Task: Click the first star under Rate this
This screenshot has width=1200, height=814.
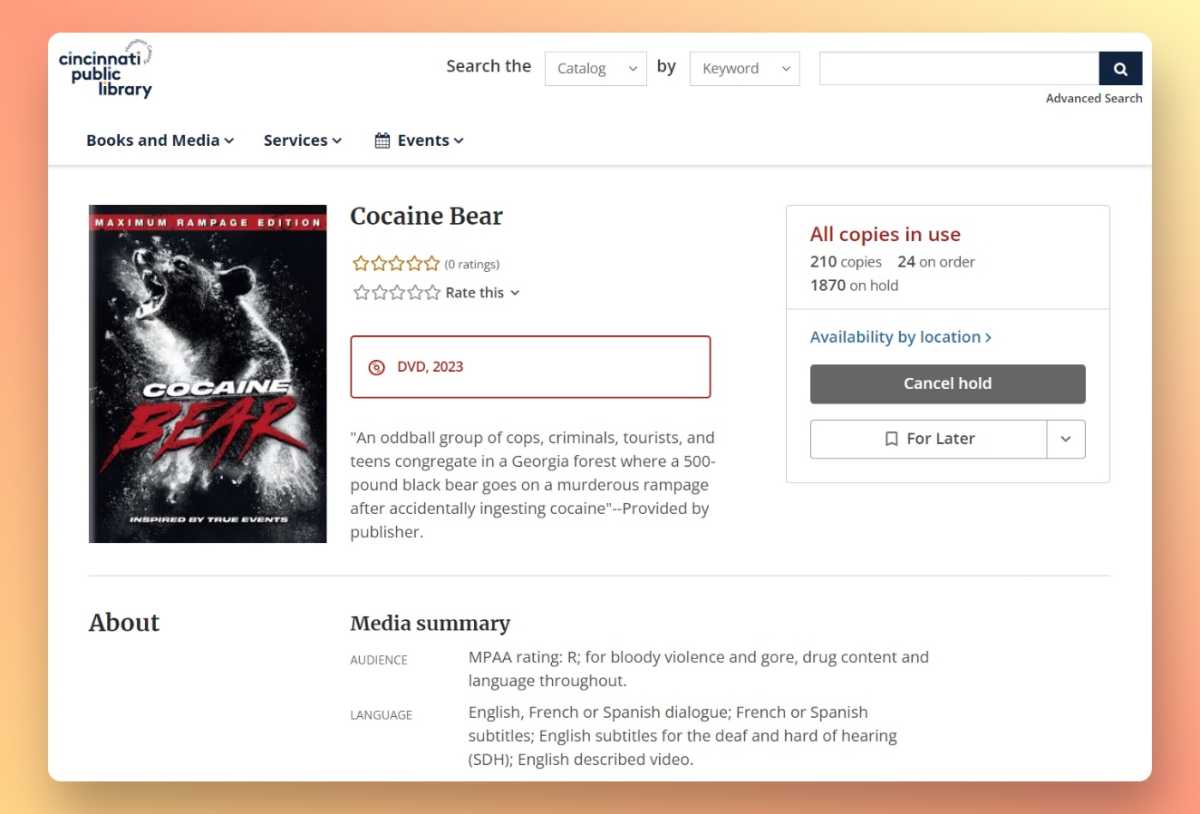Action: pos(361,292)
